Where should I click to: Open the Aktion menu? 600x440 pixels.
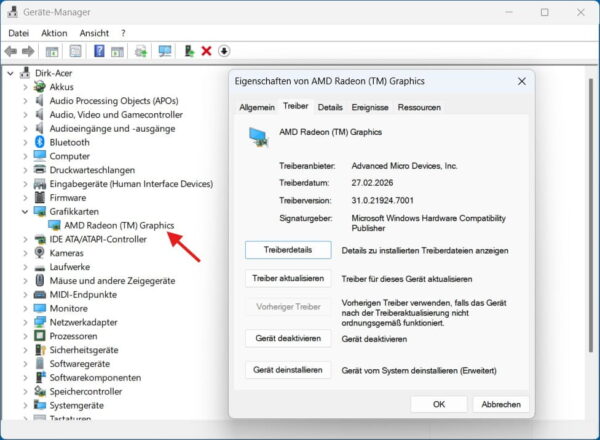[x=54, y=33]
